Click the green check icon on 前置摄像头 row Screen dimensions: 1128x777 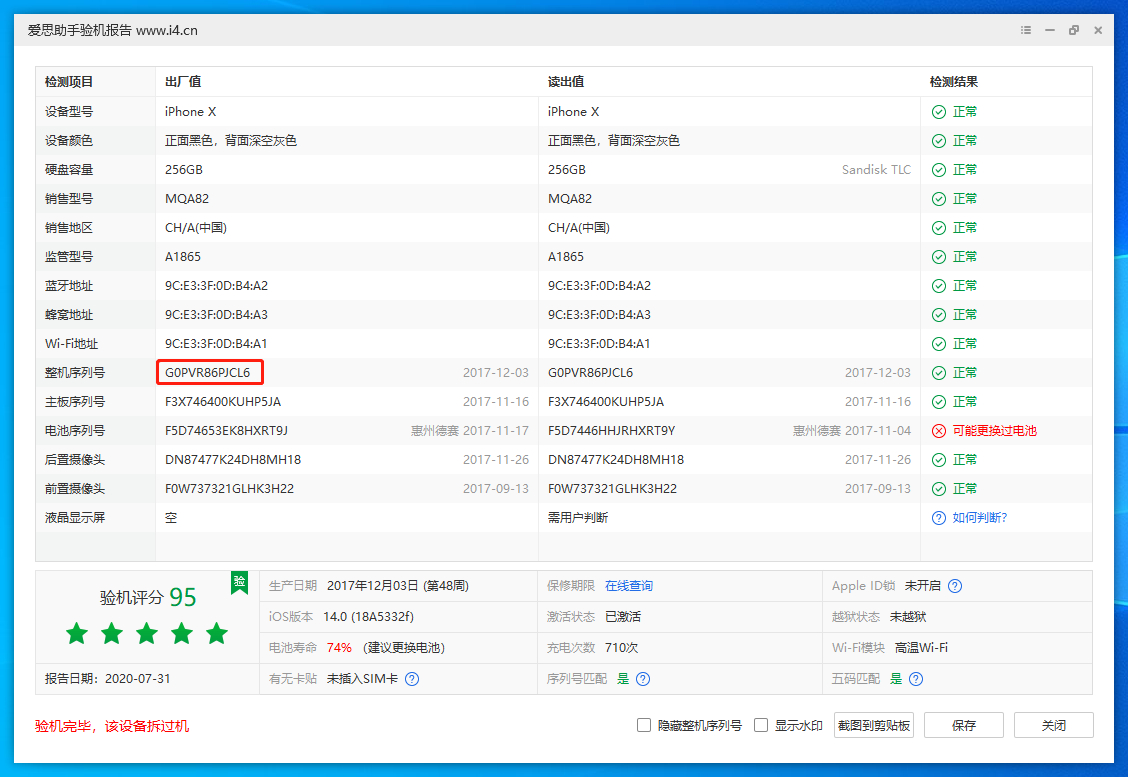(938, 488)
